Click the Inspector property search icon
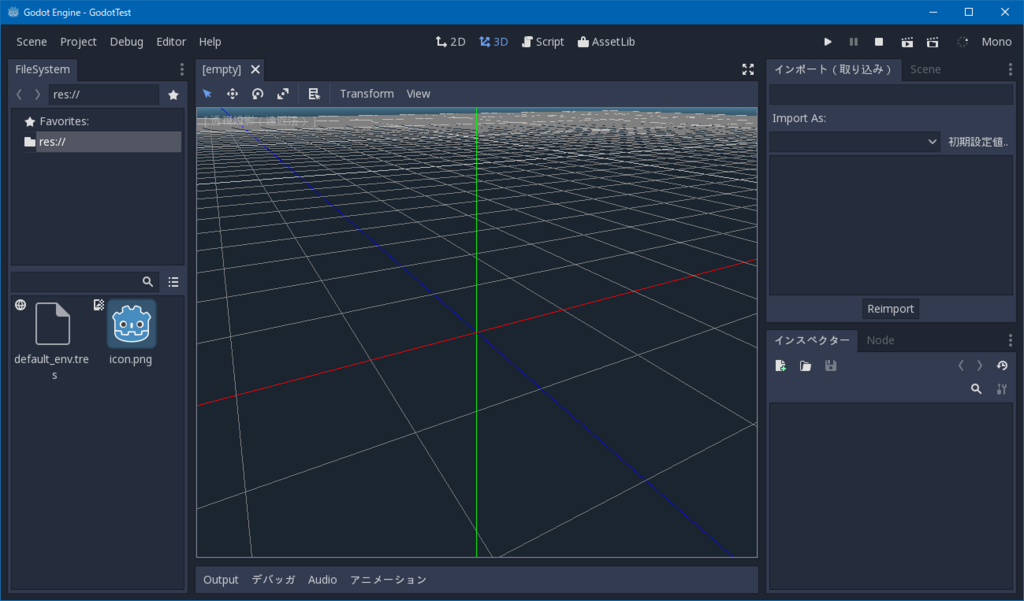The height and width of the screenshot is (601, 1024). tap(976, 389)
